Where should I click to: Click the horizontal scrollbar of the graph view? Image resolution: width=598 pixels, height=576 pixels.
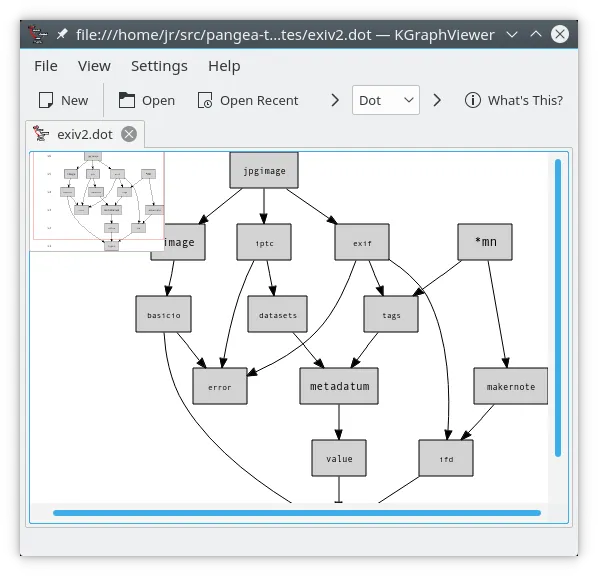297,513
